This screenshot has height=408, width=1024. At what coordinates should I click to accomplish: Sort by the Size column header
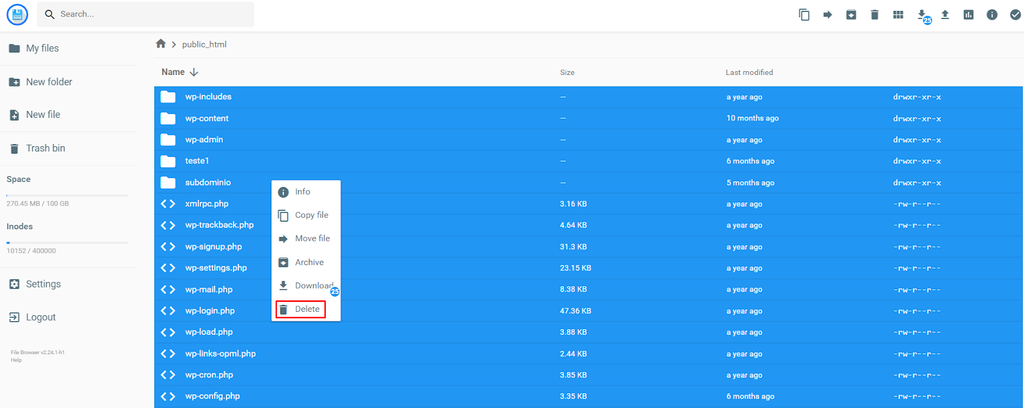click(x=567, y=72)
